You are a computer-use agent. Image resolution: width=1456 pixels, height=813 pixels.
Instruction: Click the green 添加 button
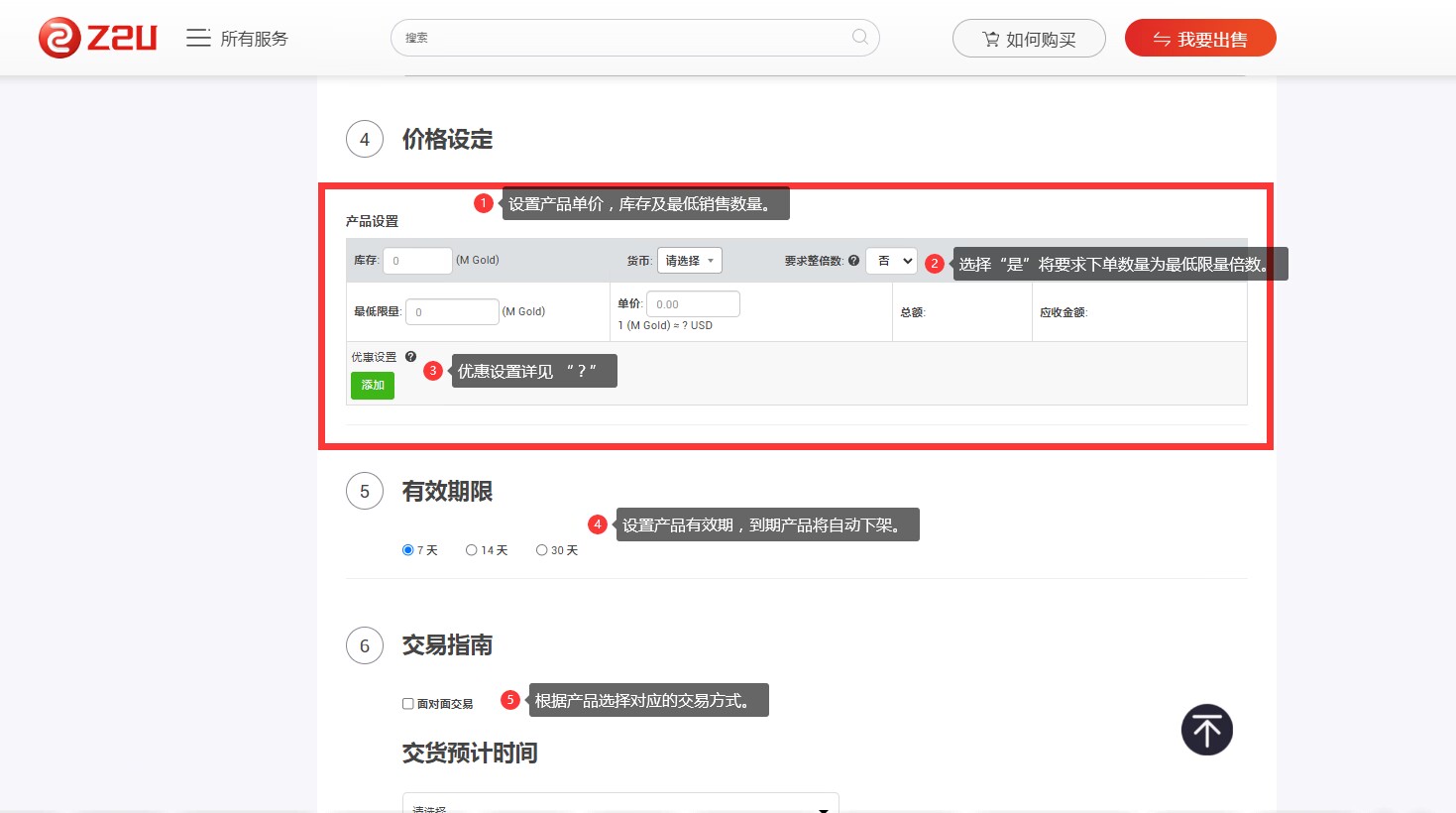[x=373, y=385]
